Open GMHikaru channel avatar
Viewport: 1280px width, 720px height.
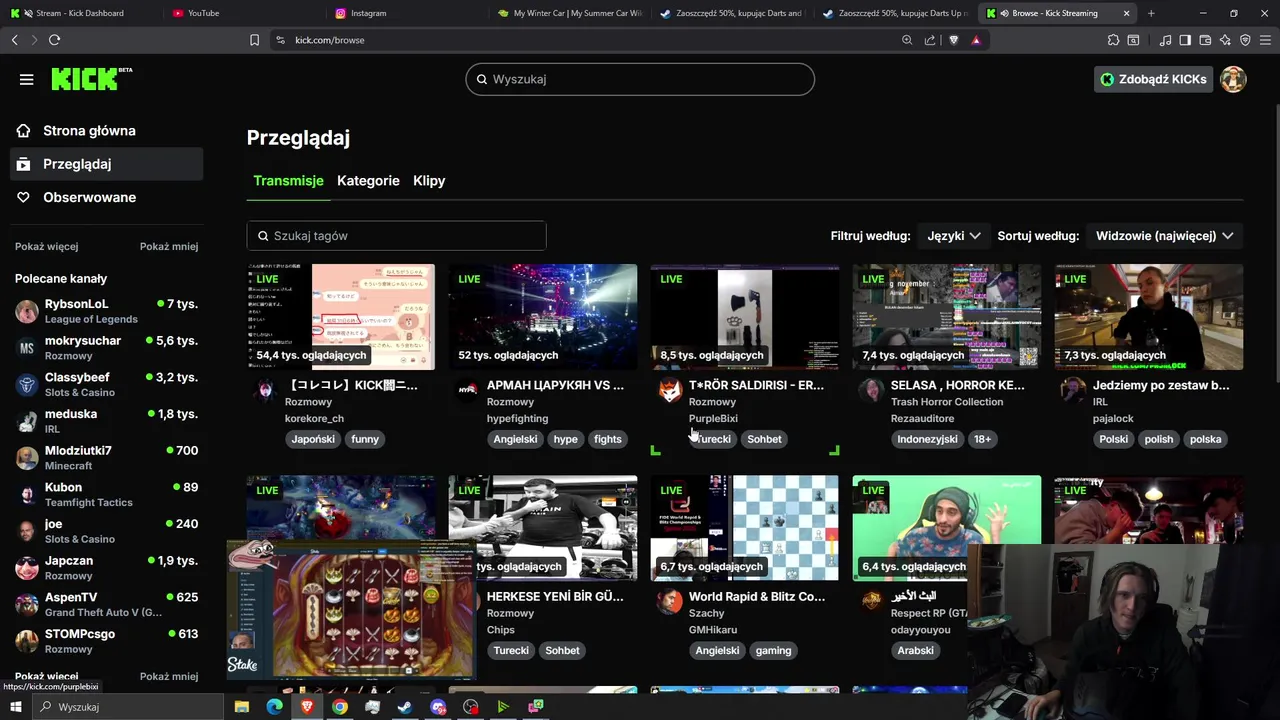(670, 602)
